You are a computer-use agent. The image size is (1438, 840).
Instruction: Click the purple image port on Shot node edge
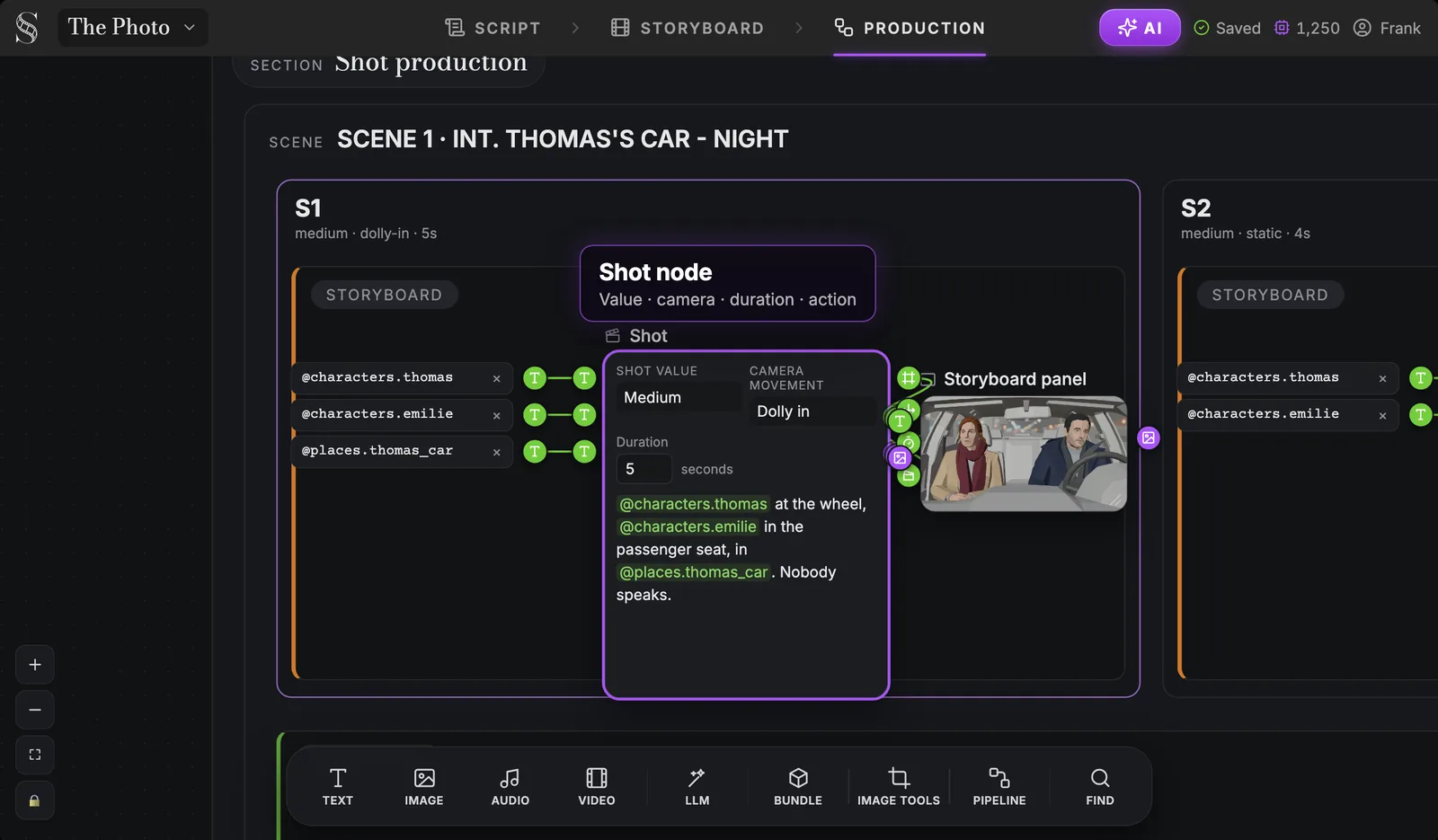point(900,457)
